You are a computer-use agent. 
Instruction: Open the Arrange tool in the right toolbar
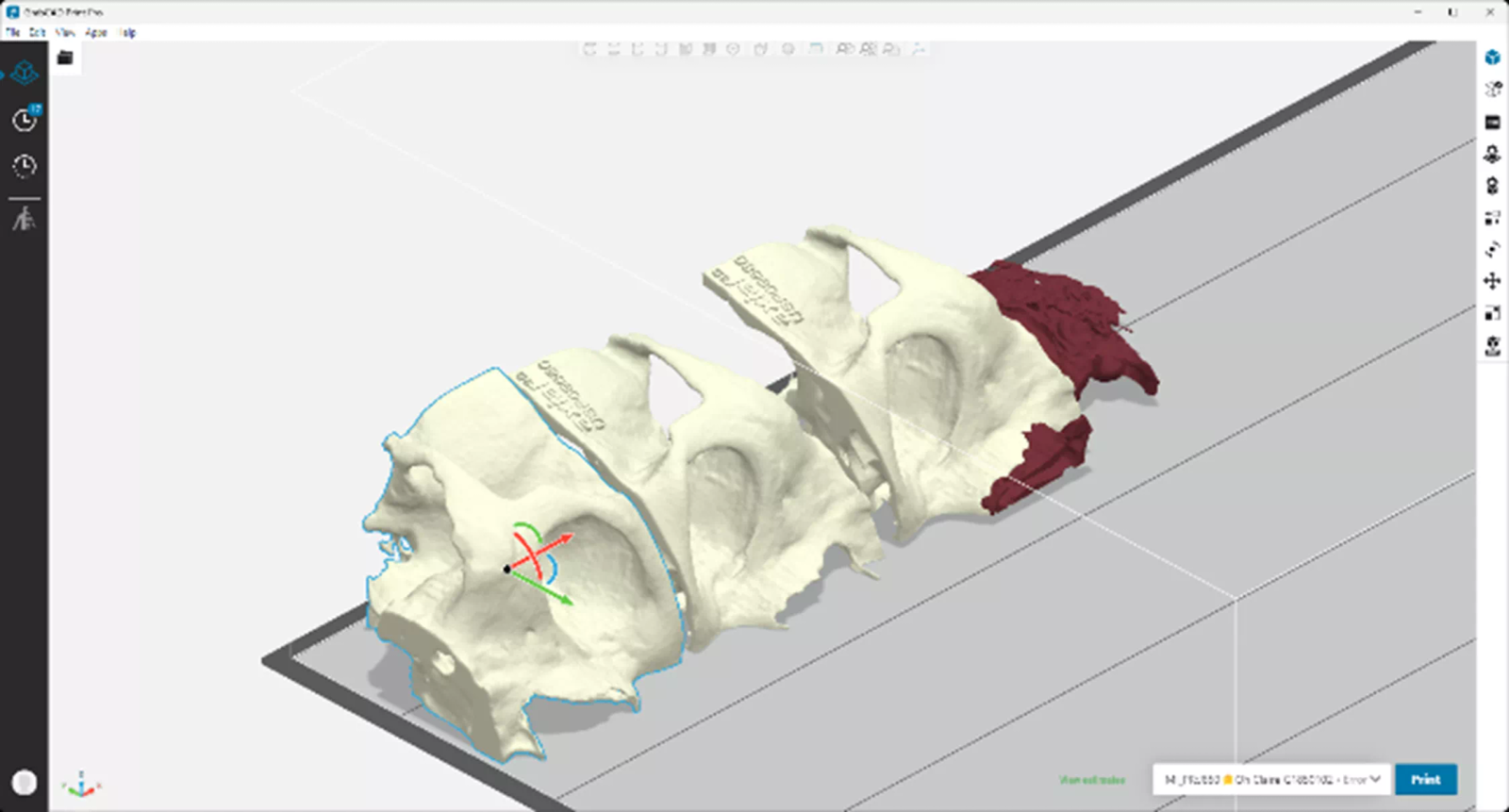coord(1492,218)
